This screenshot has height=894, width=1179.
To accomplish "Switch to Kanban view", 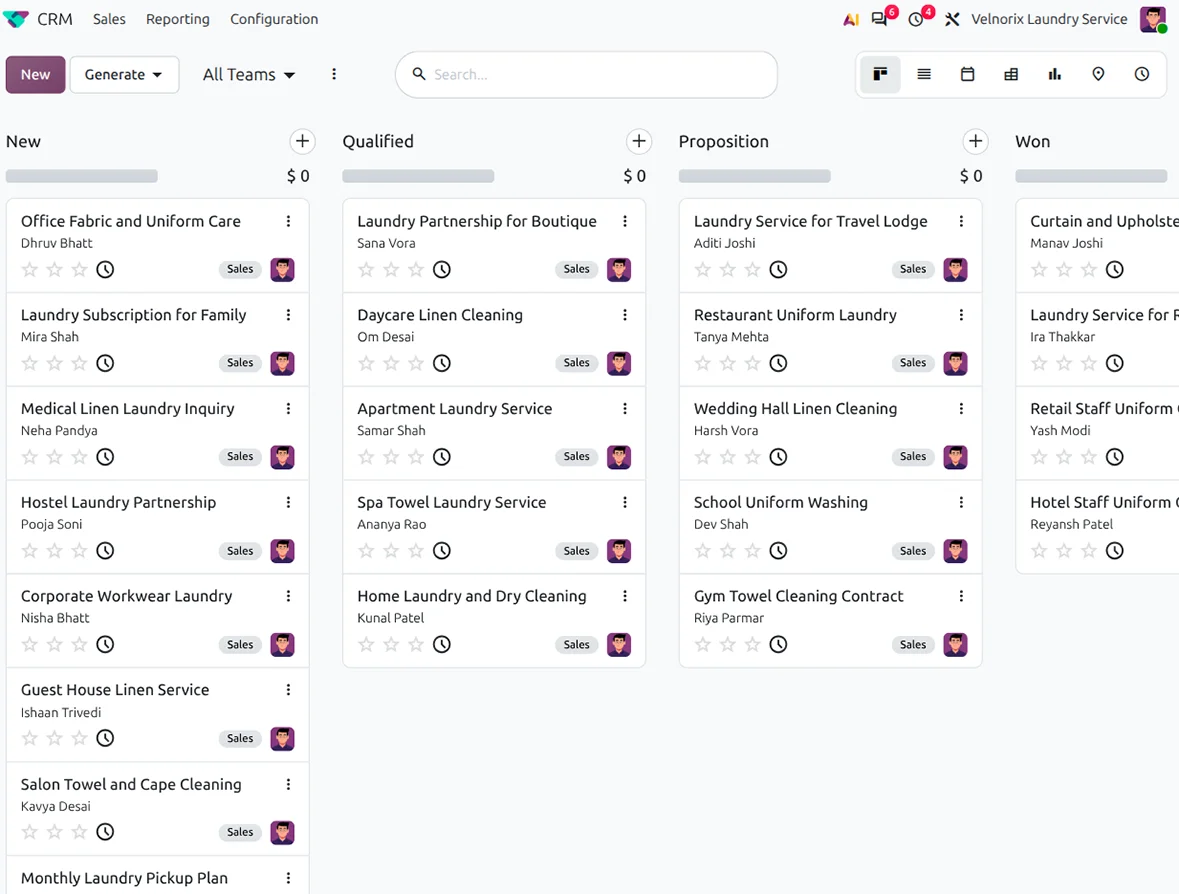I will click(x=880, y=74).
